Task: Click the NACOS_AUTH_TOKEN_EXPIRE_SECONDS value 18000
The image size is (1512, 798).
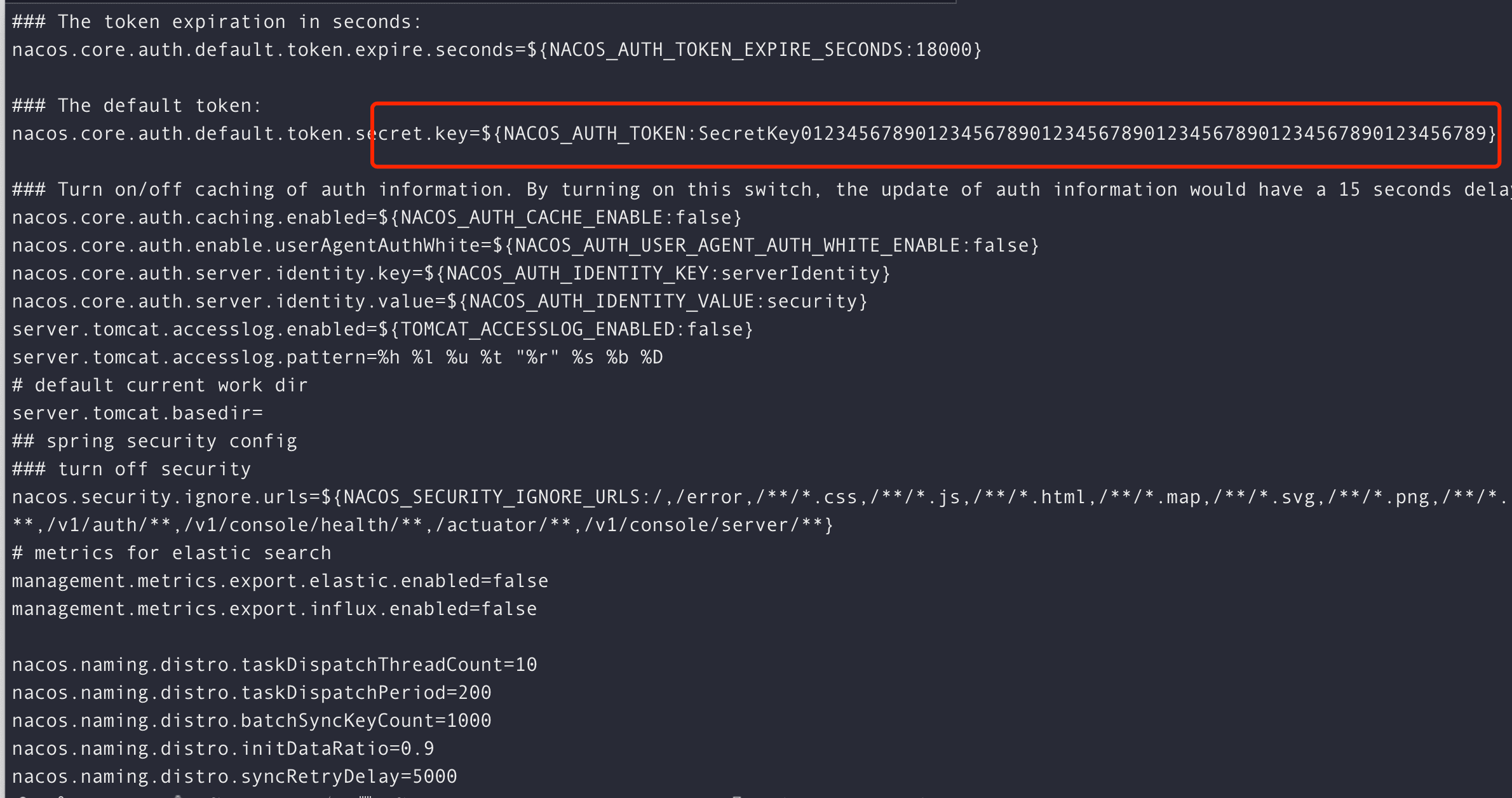Action: 943,50
